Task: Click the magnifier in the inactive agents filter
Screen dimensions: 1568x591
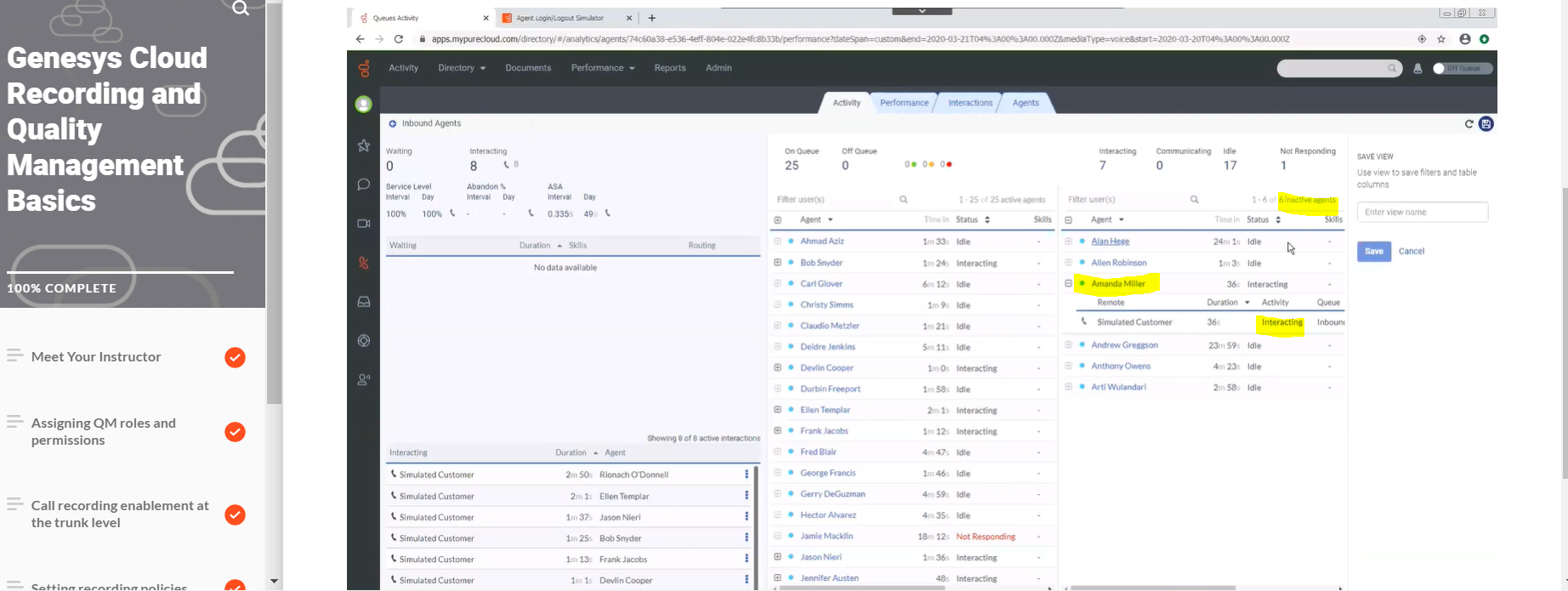Action: point(1195,200)
